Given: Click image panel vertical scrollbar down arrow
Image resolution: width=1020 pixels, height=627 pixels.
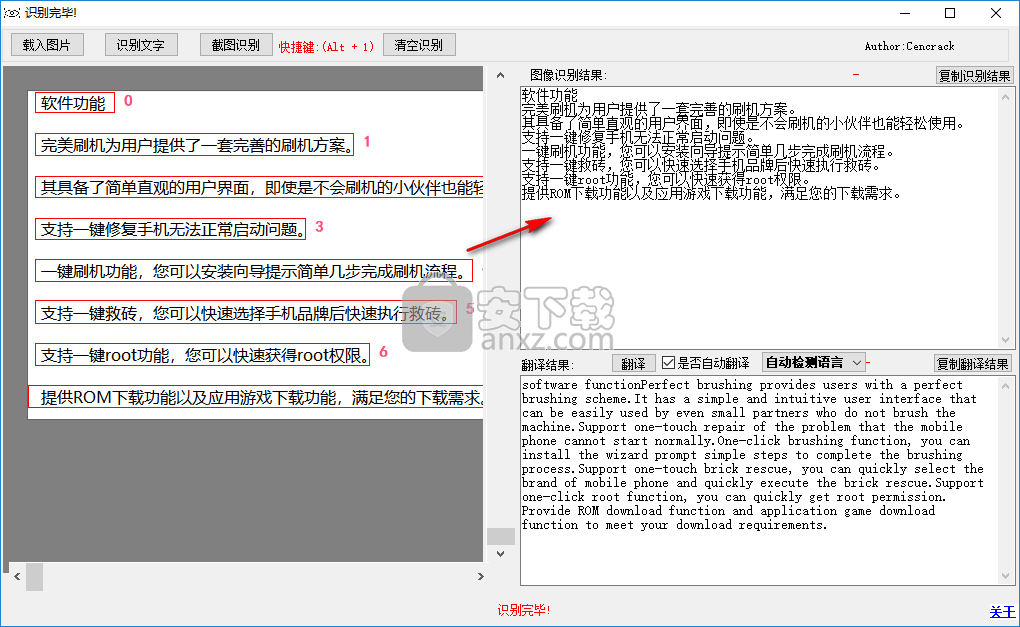Looking at the screenshot, I should (x=500, y=554).
